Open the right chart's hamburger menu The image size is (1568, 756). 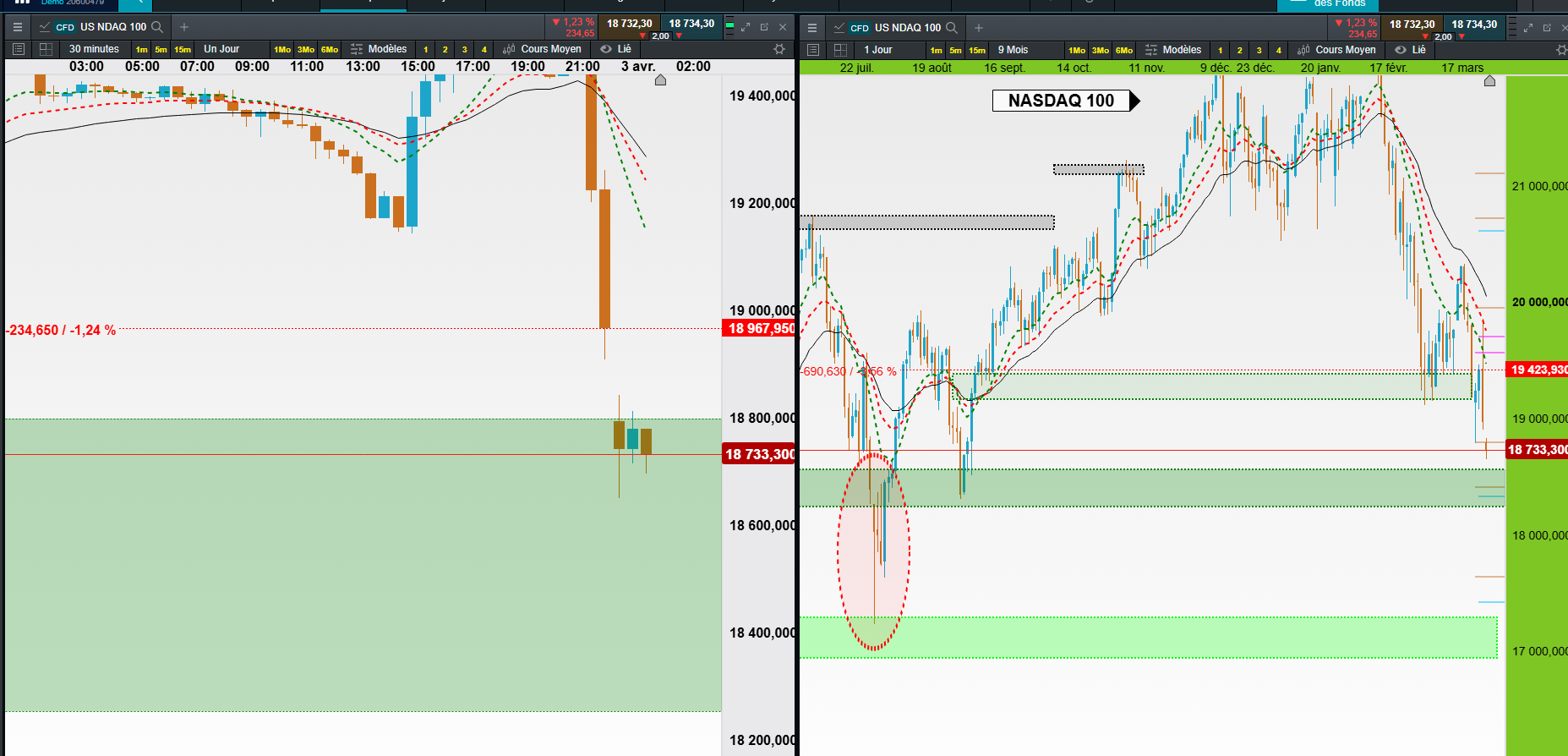[x=812, y=28]
